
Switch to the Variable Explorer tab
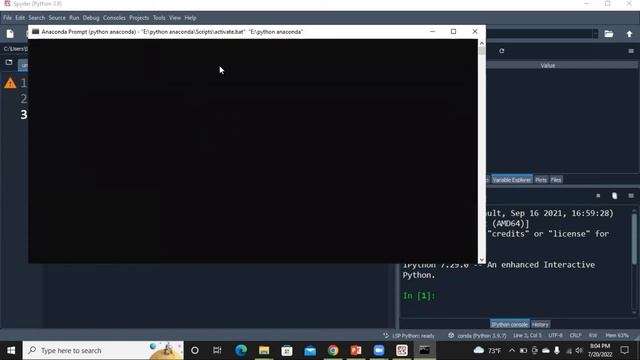pos(511,180)
